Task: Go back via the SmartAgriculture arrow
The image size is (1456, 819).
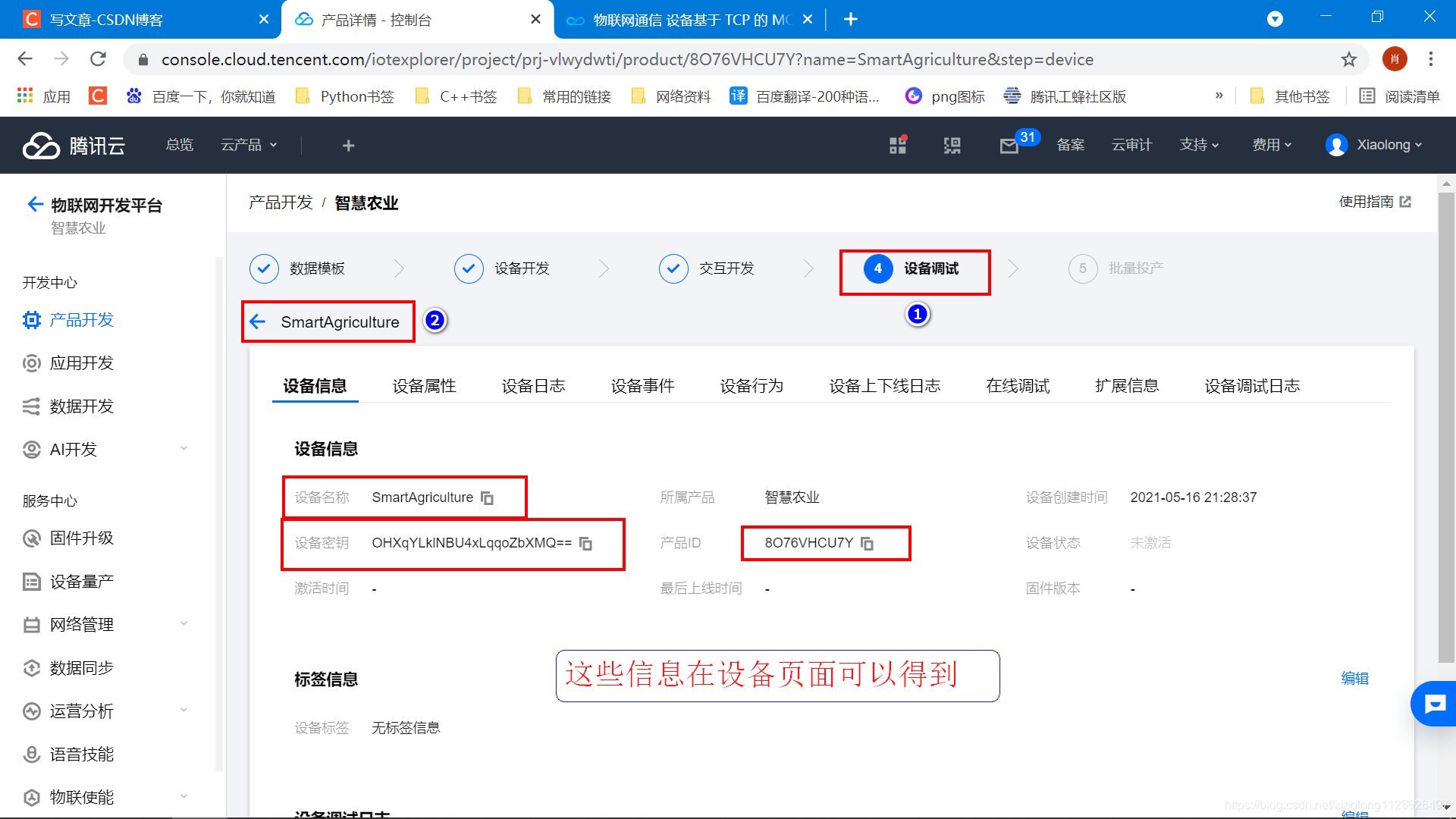Action: (258, 322)
